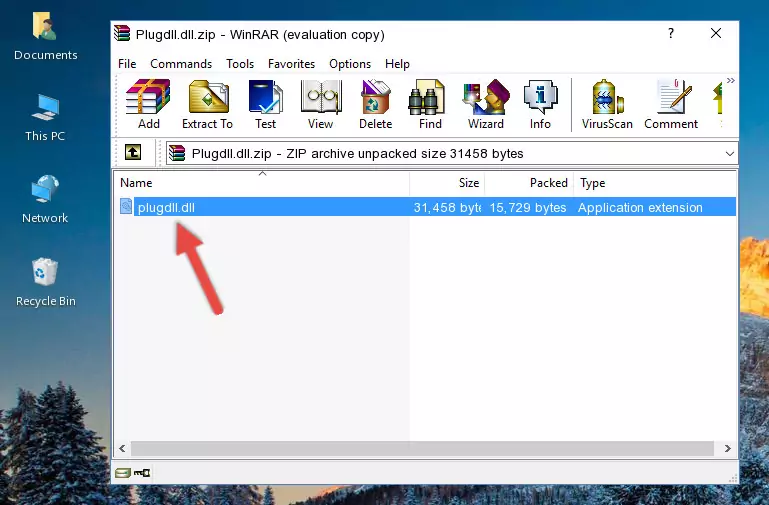This screenshot has height=505, width=769.
Task: Click the plugdll.dll file icon
Action: (126, 206)
